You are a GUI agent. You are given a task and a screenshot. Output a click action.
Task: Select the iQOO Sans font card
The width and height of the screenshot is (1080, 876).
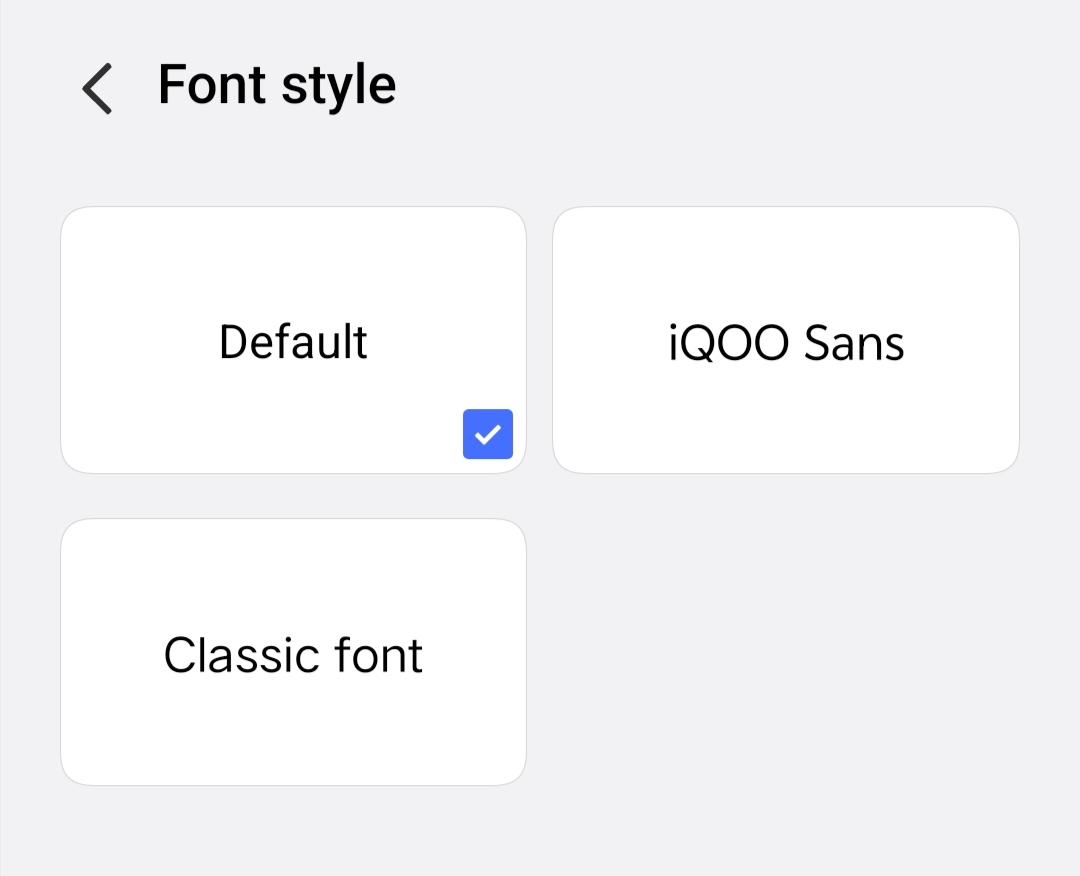[x=786, y=340]
